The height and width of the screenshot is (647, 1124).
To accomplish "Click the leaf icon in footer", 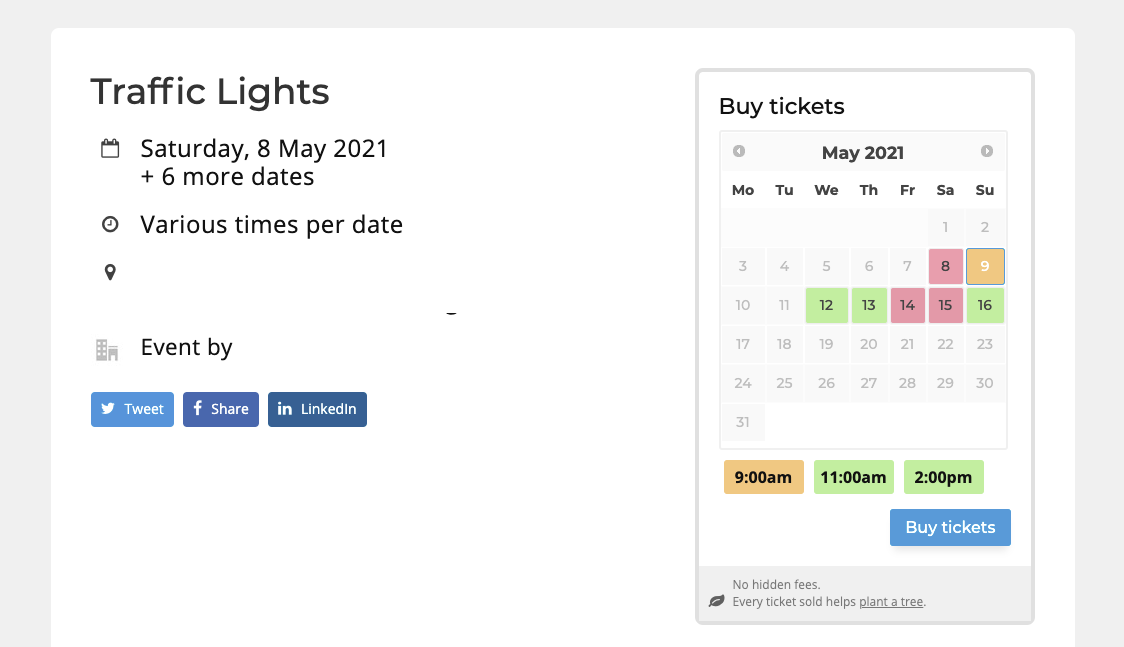I will (717, 601).
